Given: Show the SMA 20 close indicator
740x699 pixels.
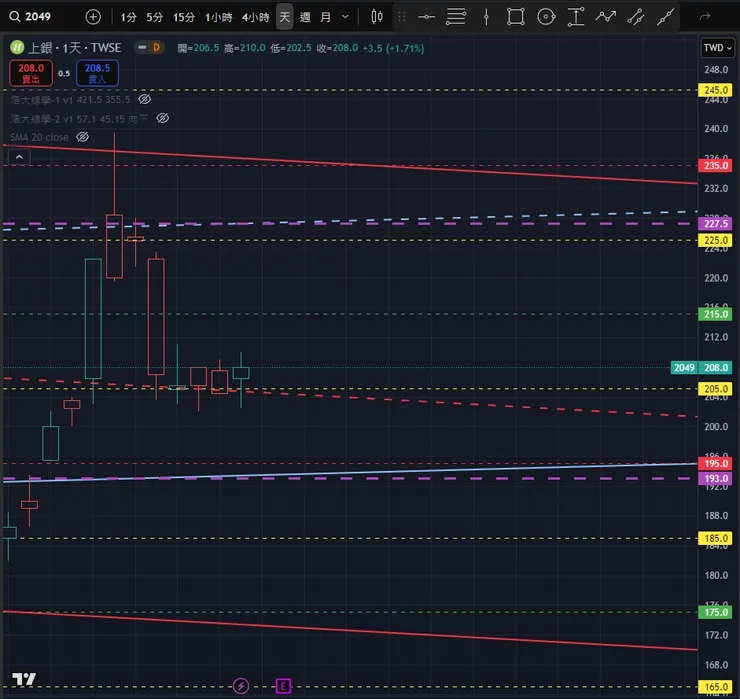Looking at the screenshot, I should point(82,137).
